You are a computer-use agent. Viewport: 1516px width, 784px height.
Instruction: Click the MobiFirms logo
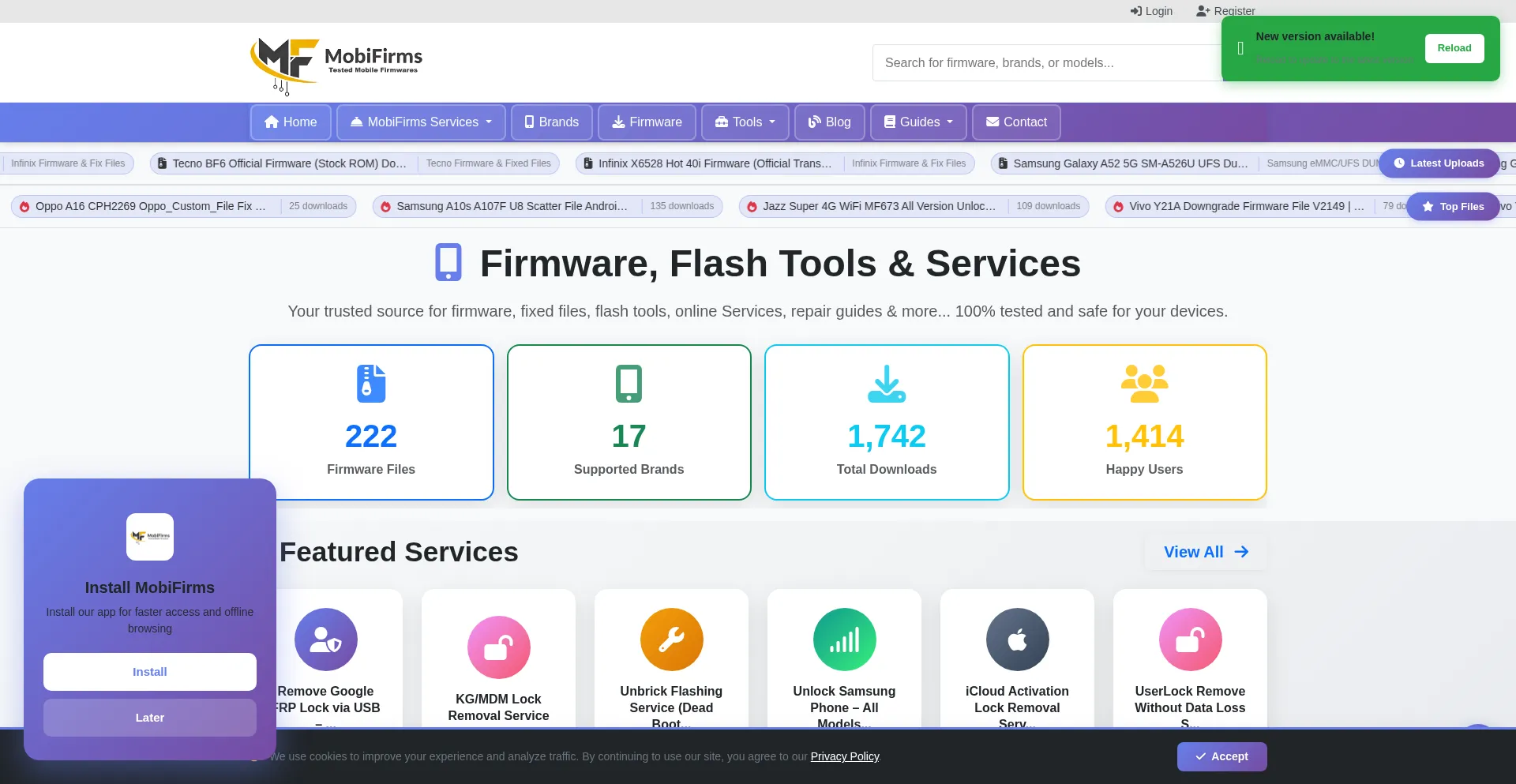point(336,66)
